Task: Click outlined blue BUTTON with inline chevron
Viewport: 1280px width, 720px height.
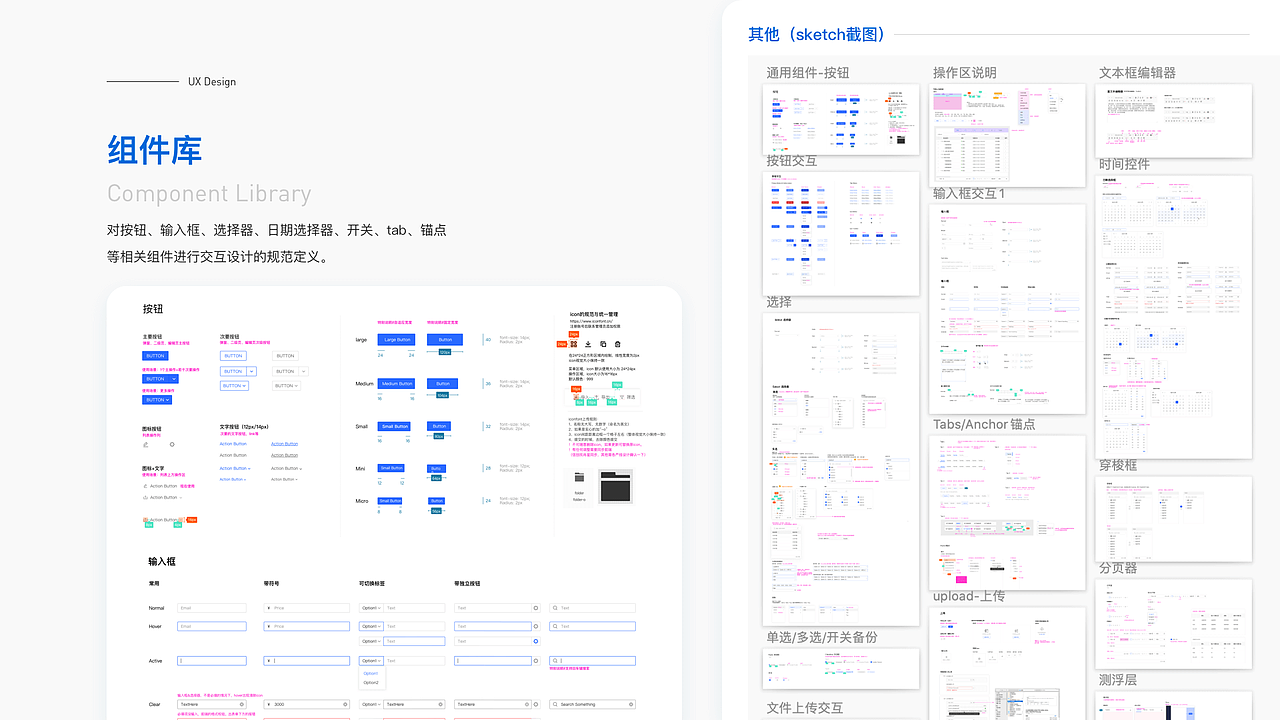Action: (234, 386)
